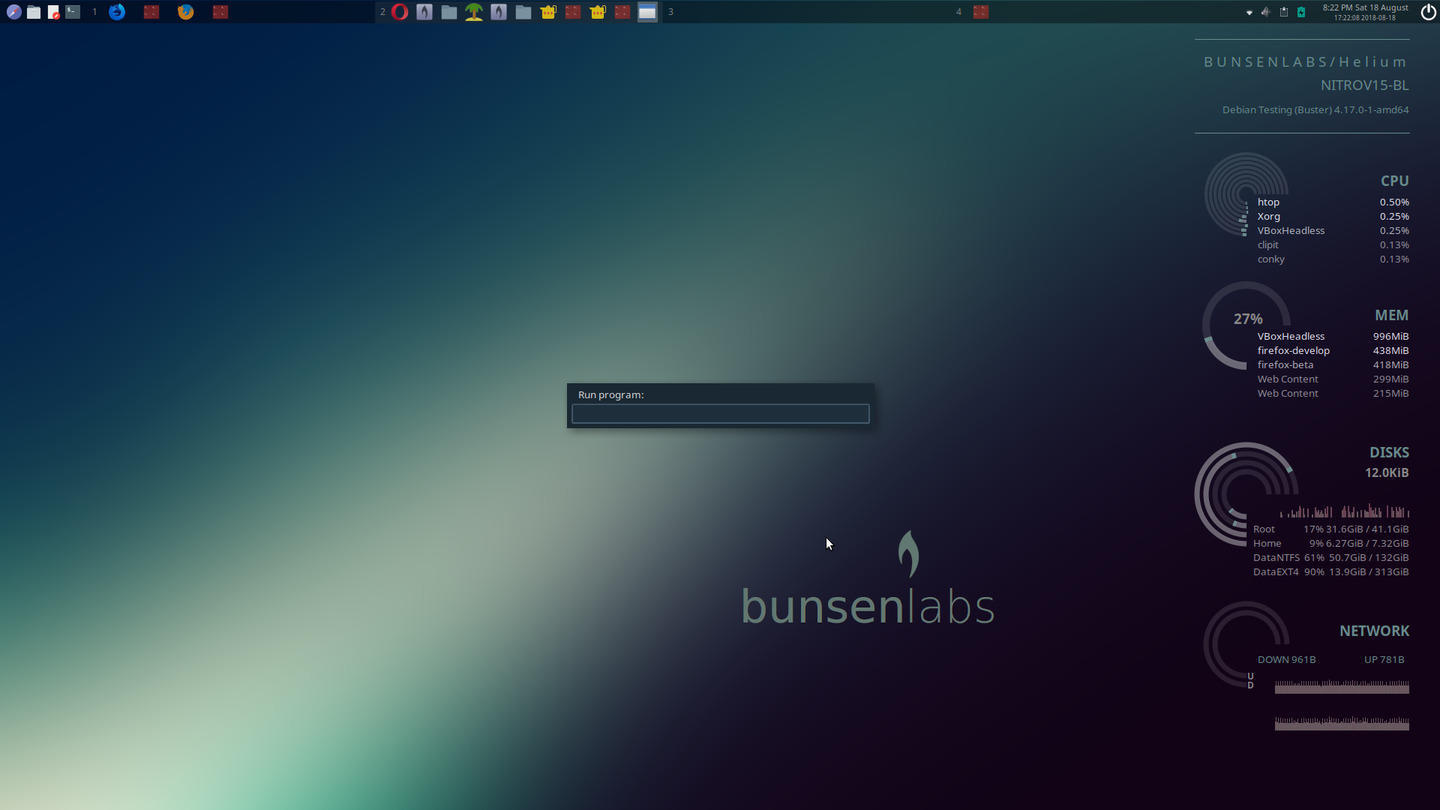Select folder icon left of palm tree
The image size is (1440, 810).
pyautogui.click(x=449, y=12)
